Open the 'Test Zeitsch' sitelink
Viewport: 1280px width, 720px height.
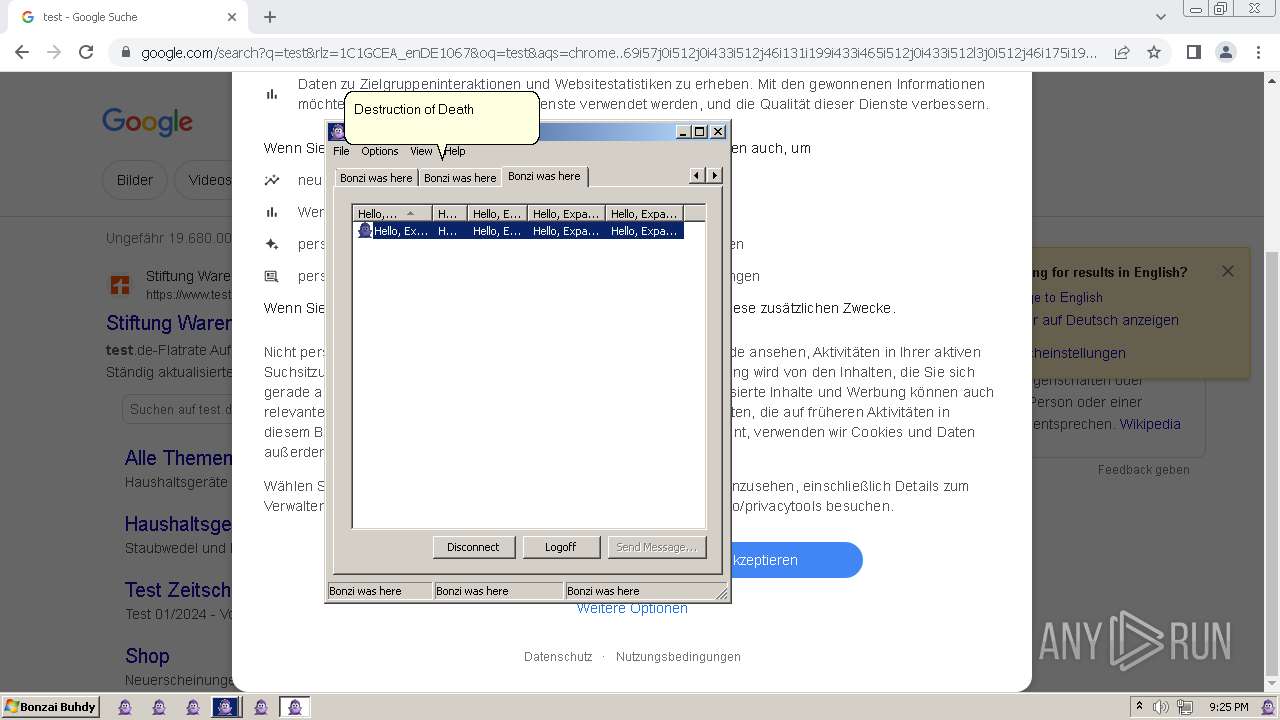coord(178,590)
